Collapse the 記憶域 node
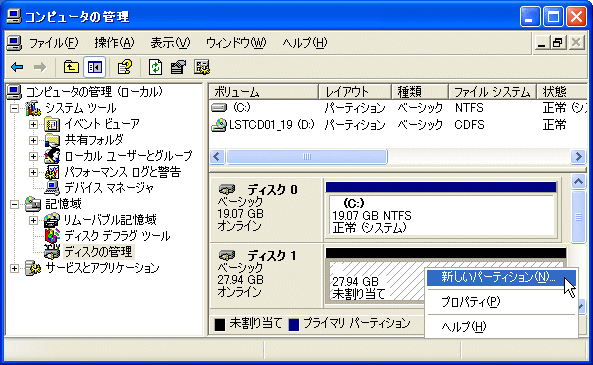 click(x=14, y=204)
